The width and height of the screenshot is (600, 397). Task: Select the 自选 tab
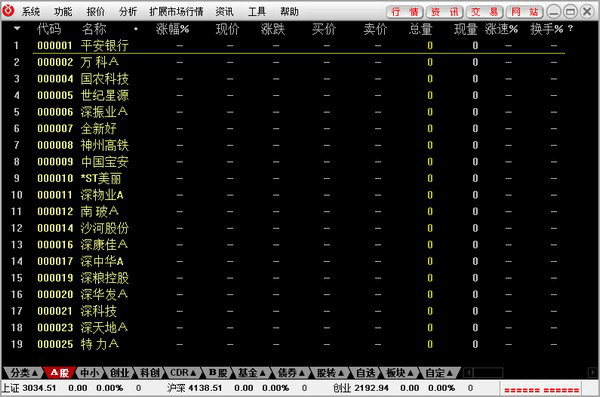point(365,372)
